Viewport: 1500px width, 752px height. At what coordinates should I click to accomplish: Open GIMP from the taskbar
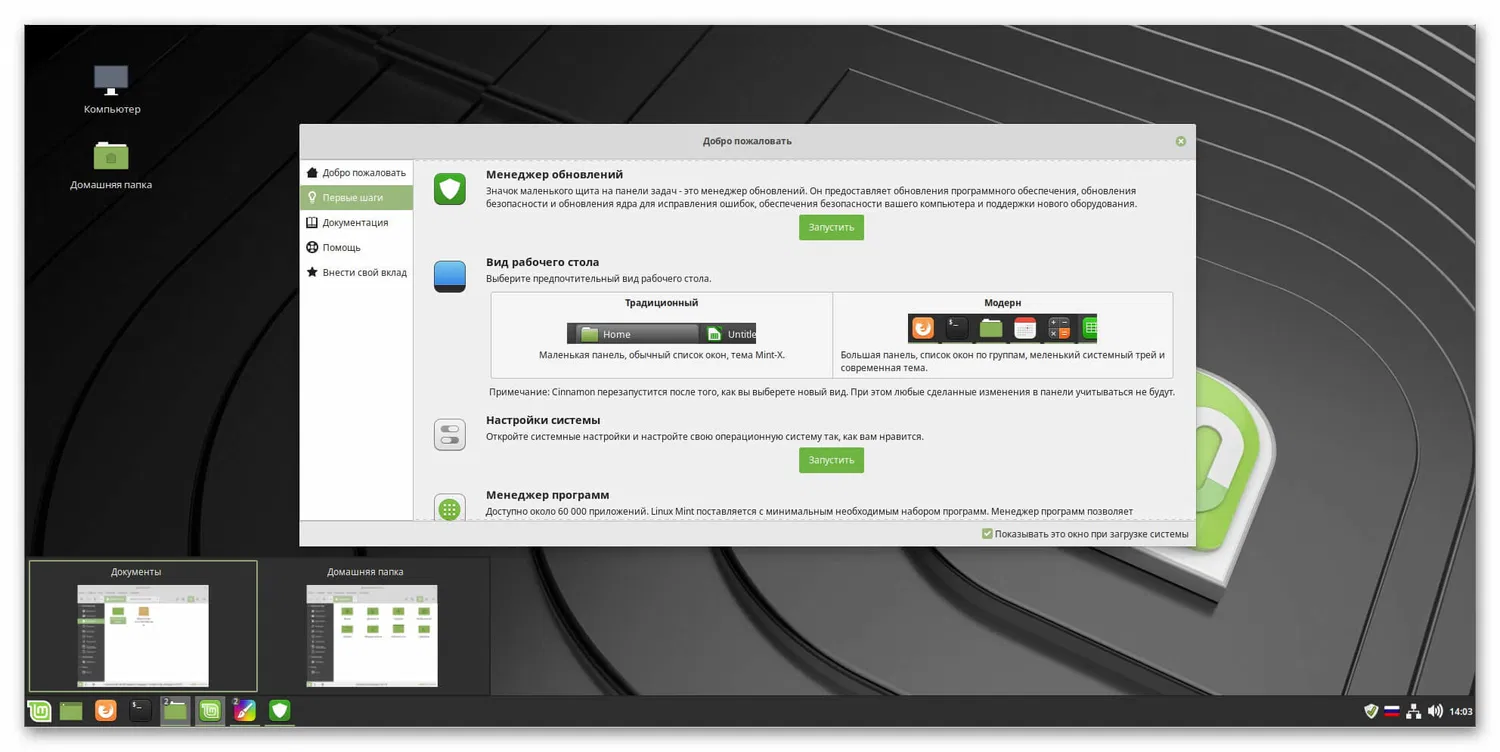244,710
